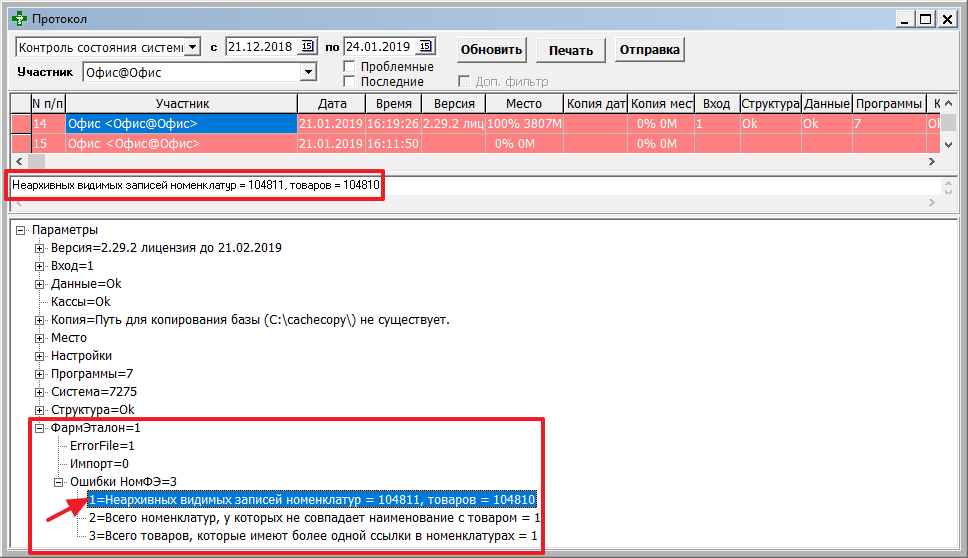Open the end date calendar picker
Screen dimensions: 968x558
click(426, 47)
